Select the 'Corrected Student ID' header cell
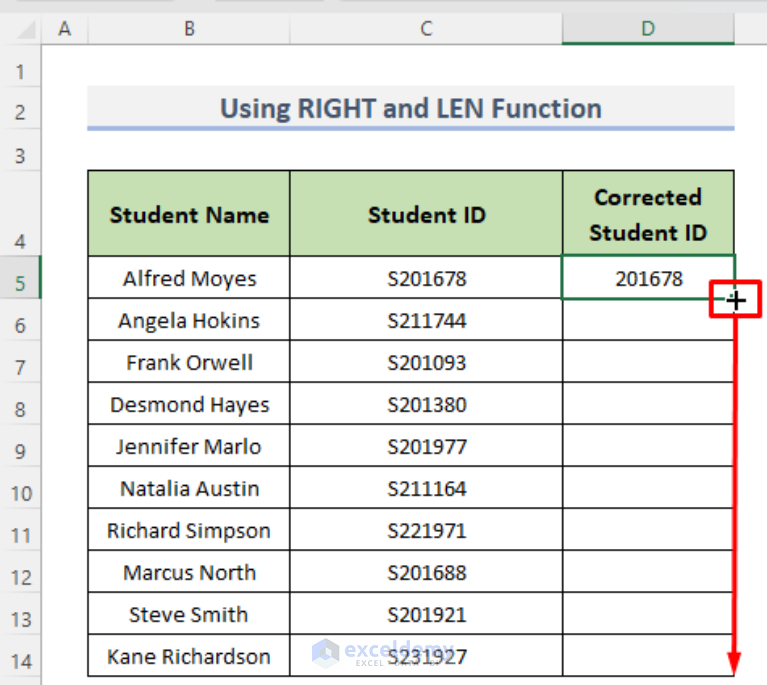Image resolution: width=767 pixels, height=685 pixels. 648,213
